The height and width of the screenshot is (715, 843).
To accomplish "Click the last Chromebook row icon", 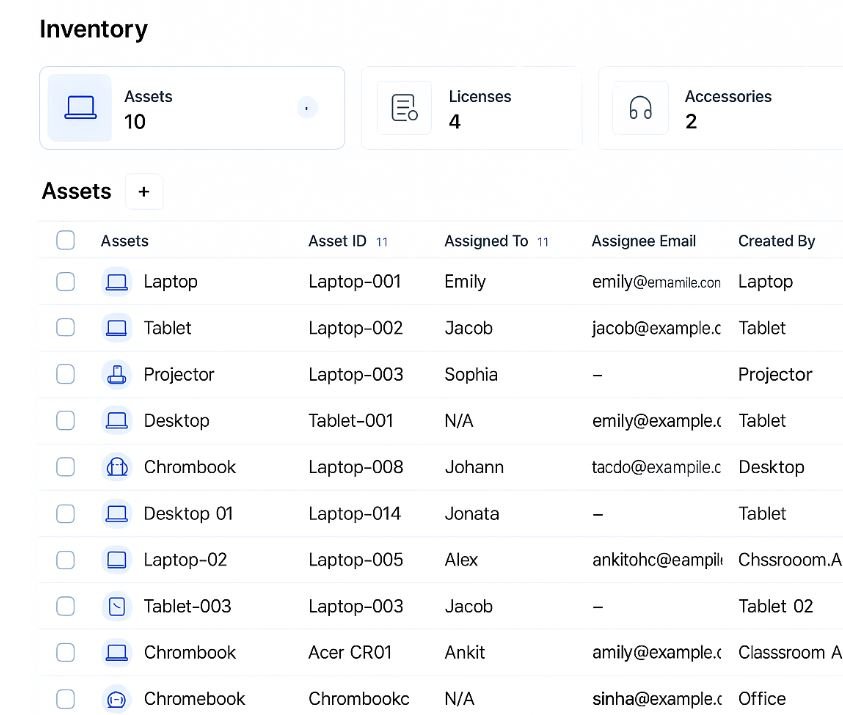I will [117, 699].
